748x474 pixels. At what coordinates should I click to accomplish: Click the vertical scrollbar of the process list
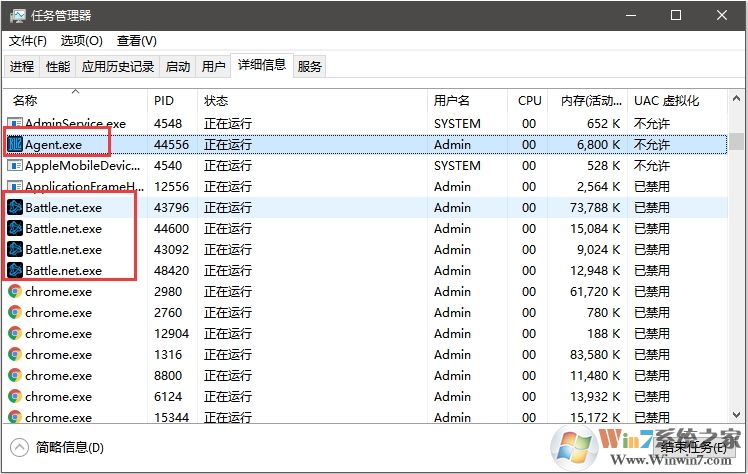(736, 260)
